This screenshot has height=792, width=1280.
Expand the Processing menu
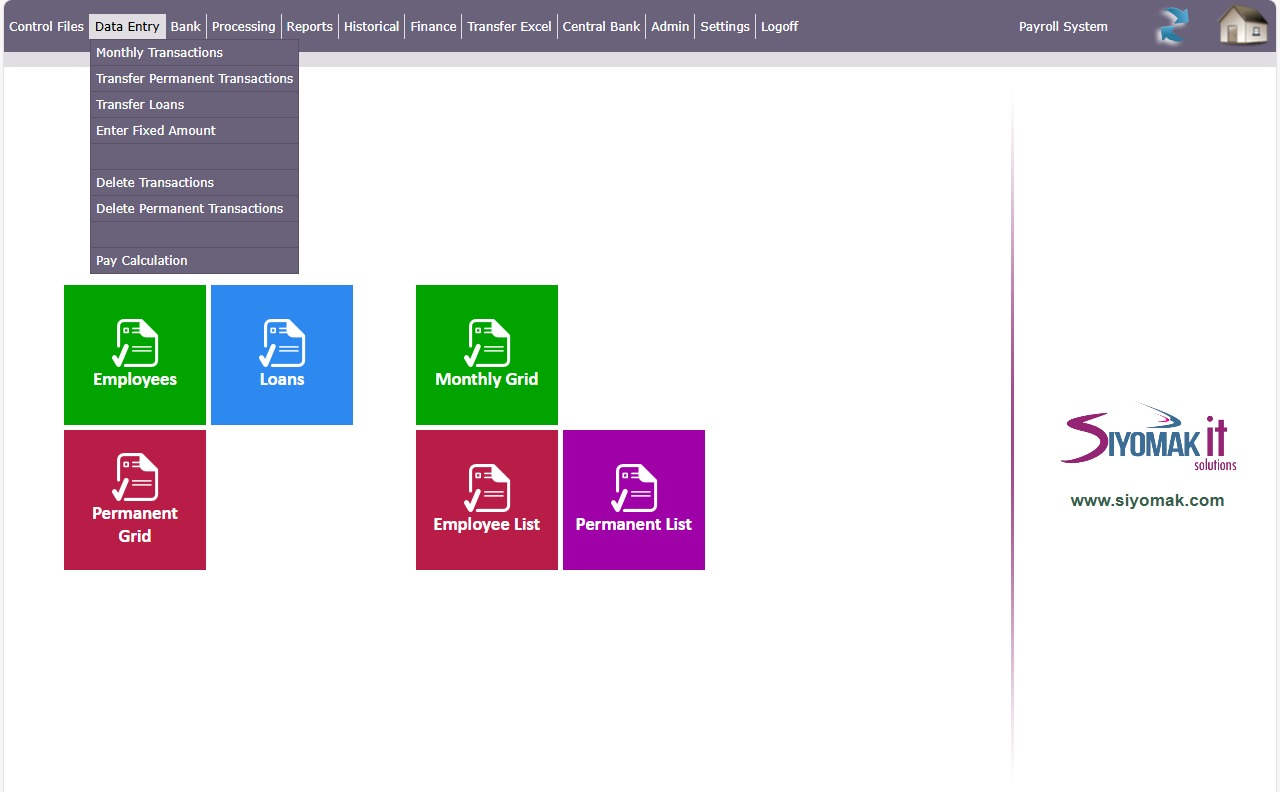pyautogui.click(x=243, y=27)
